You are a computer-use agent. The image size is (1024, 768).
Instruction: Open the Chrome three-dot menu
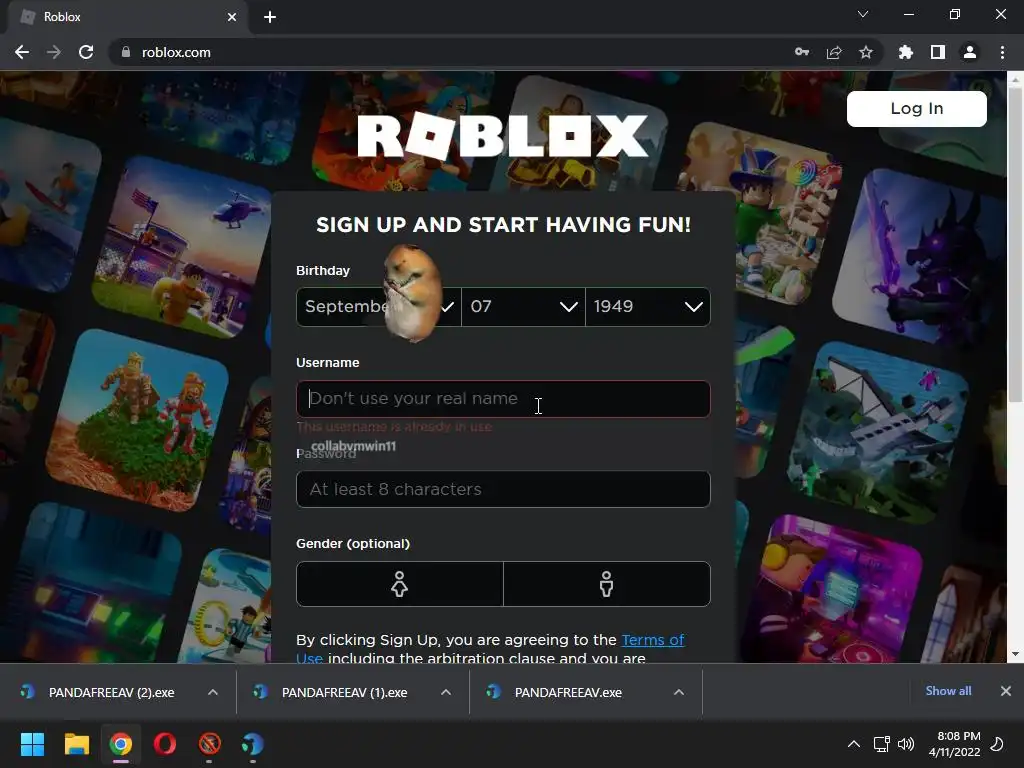1002,52
